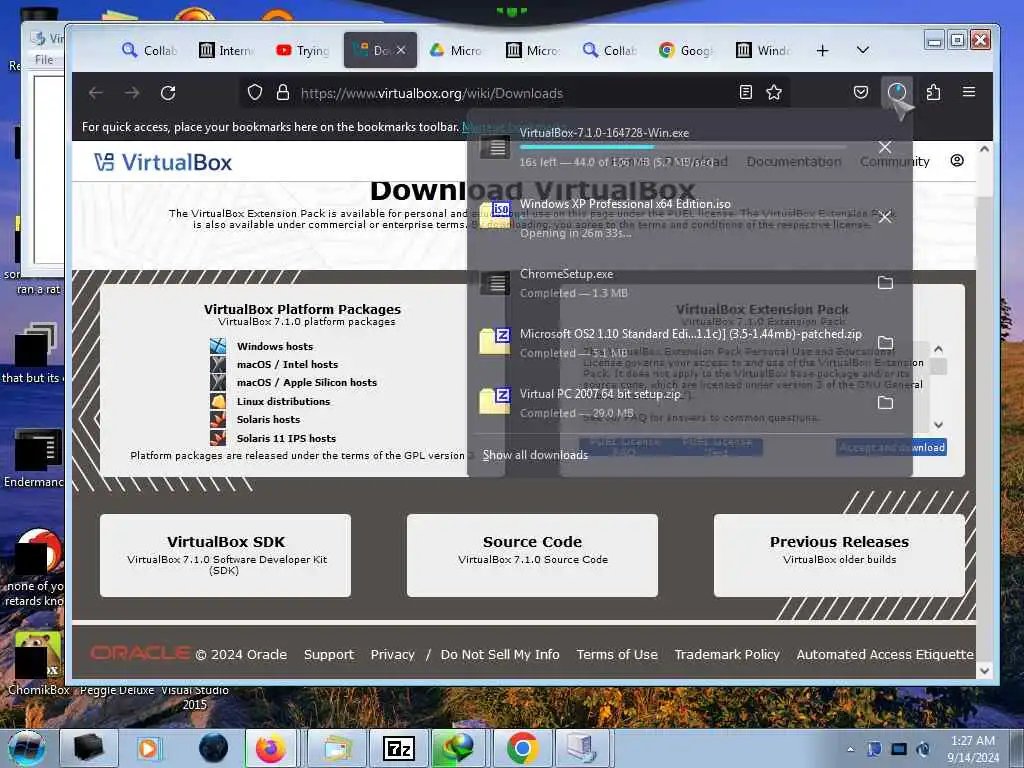The image size is (1024, 768).
Task: Open the Trademark Policy link
Action: click(x=727, y=654)
